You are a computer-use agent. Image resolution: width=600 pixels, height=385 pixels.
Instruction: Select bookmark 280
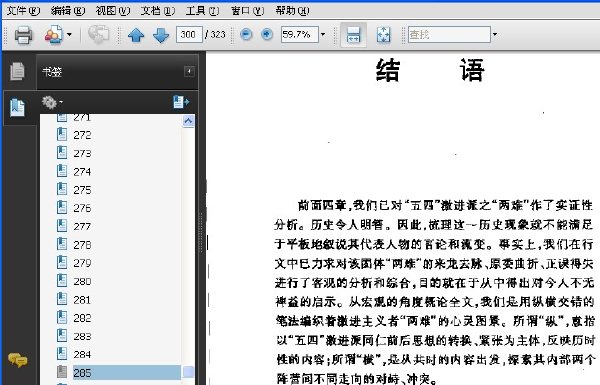(82, 282)
